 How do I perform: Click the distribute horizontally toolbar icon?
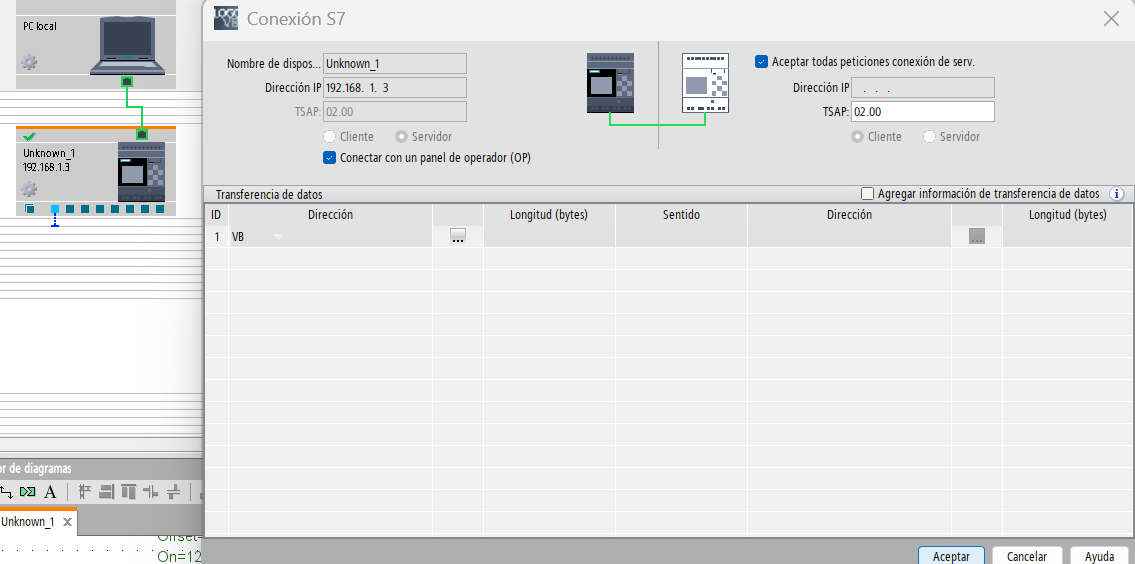coord(151,492)
